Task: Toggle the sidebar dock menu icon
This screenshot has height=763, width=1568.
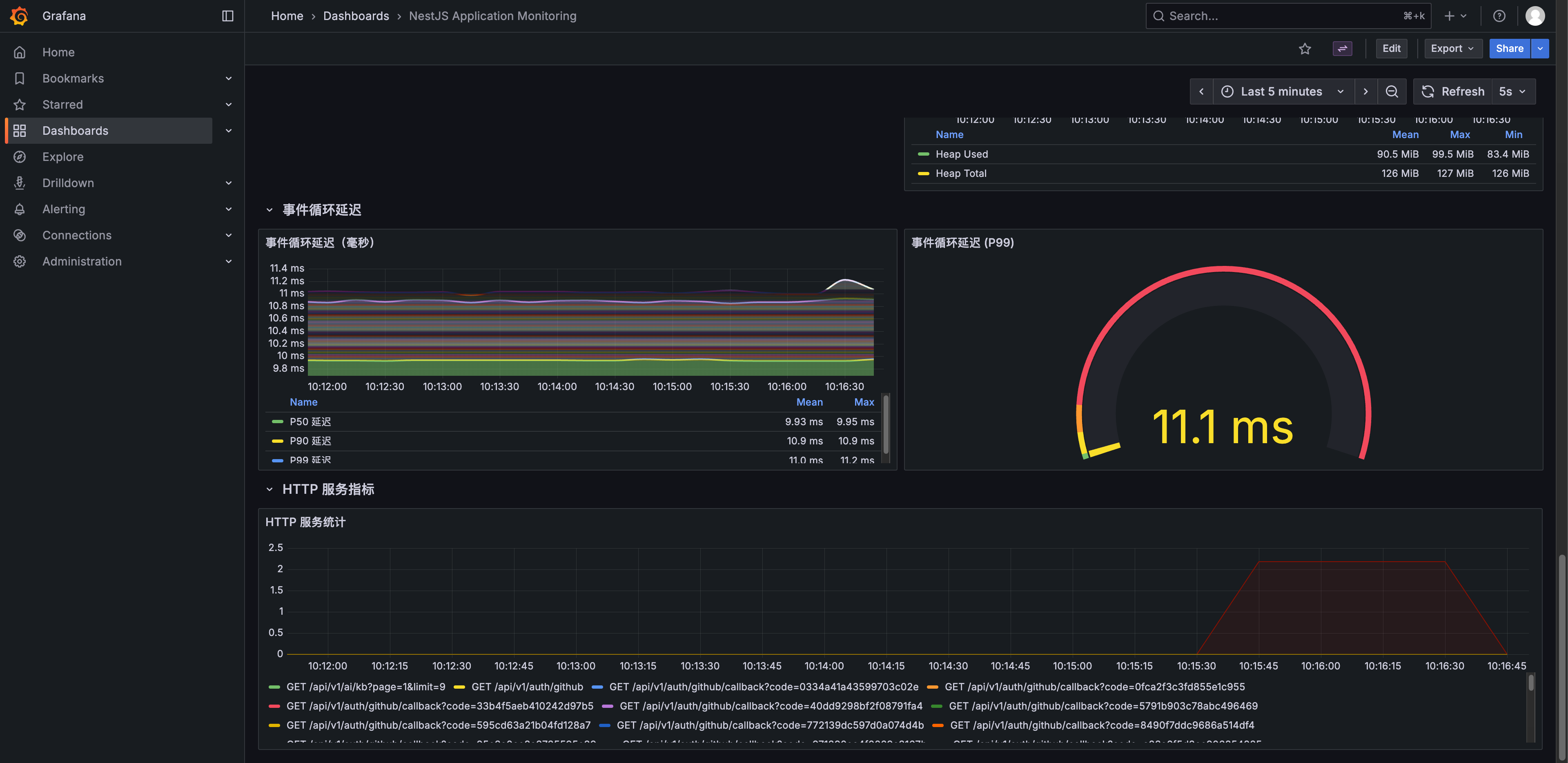Action: (x=228, y=16)
